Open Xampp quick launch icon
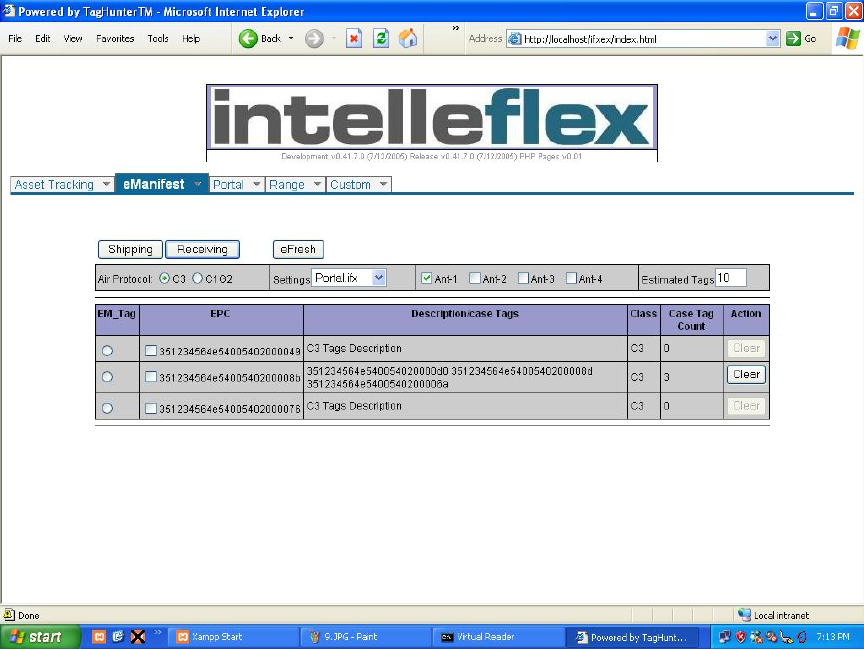 (x=99, y=637)
